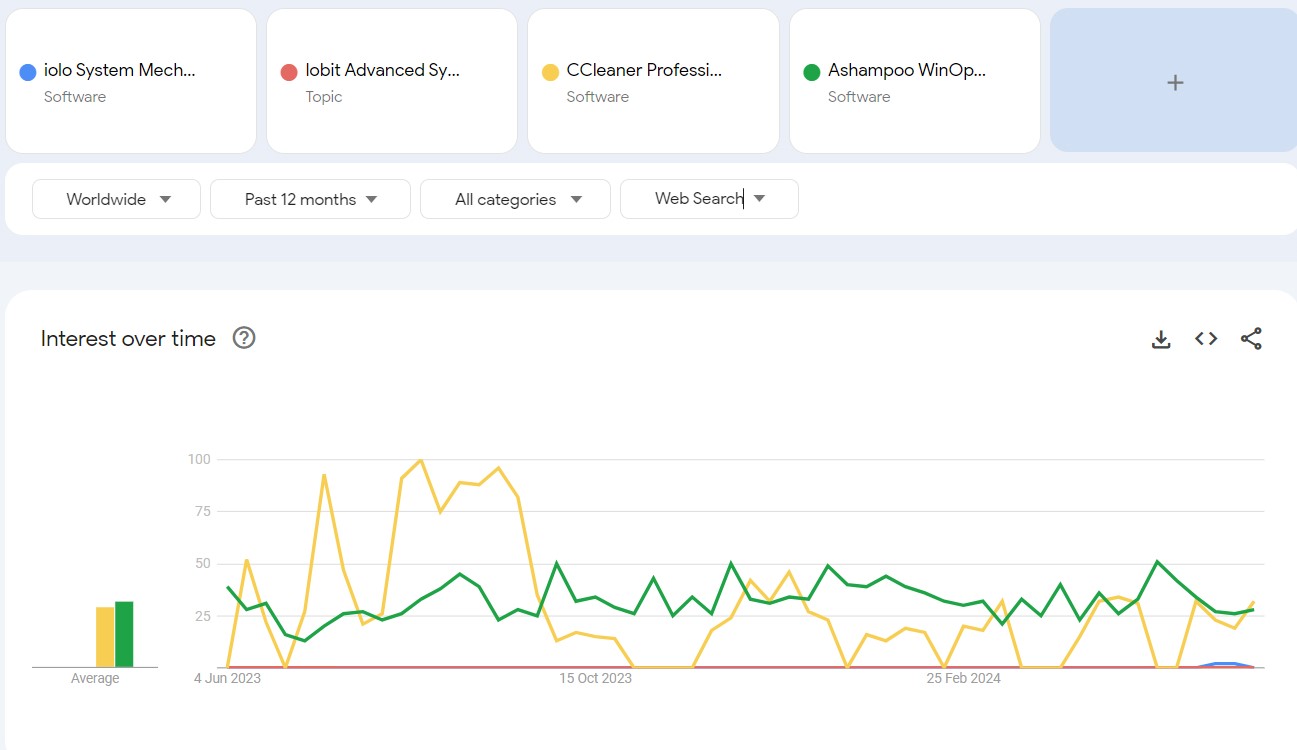
Task: Click the 25 Feb 2024 axis label
Action: (963, 678)
